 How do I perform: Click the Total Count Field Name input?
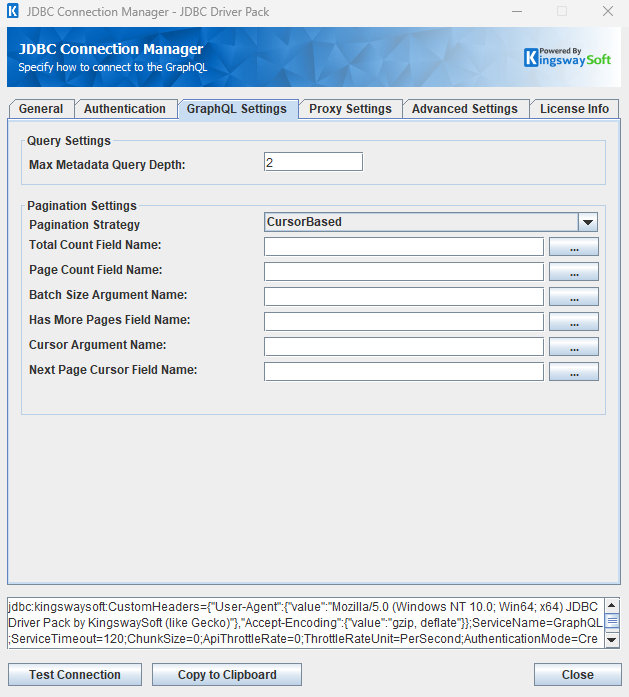point(404,247)
